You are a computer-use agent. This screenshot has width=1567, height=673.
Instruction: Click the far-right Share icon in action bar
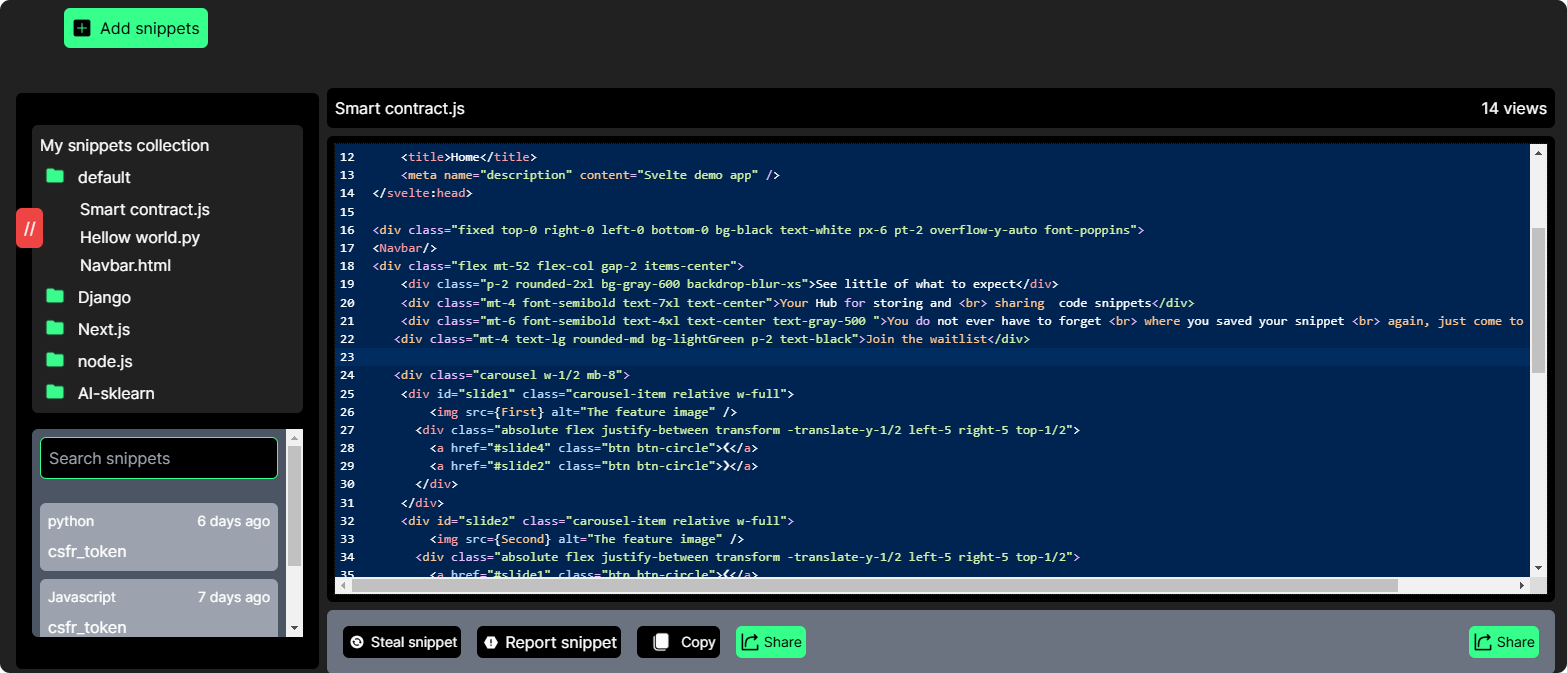click(x=1483, y=642)
